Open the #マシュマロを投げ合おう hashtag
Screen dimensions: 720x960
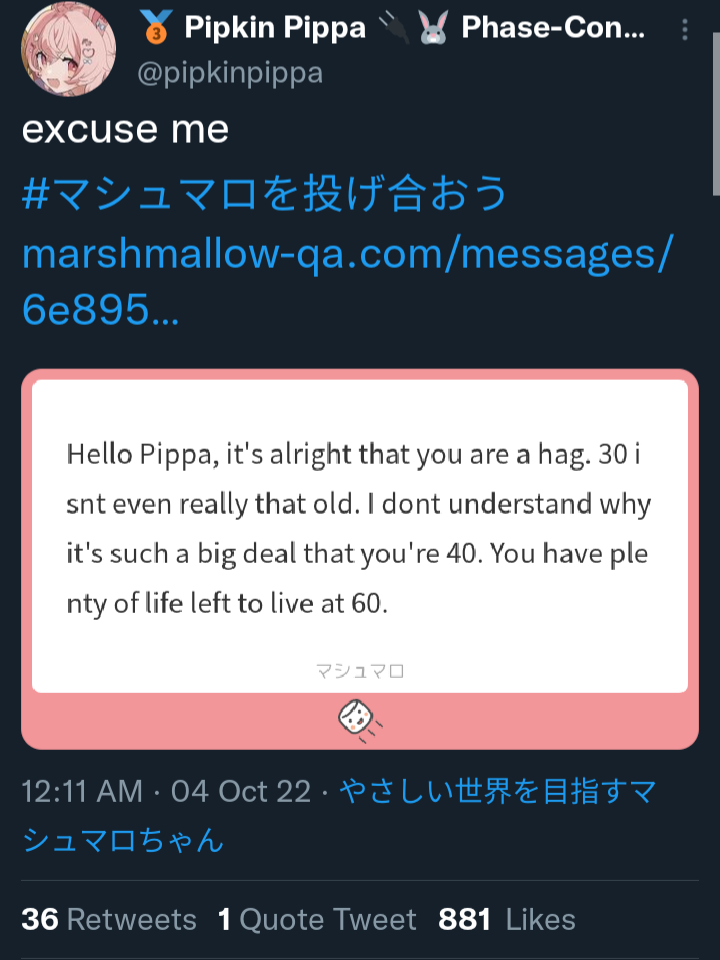265,192
